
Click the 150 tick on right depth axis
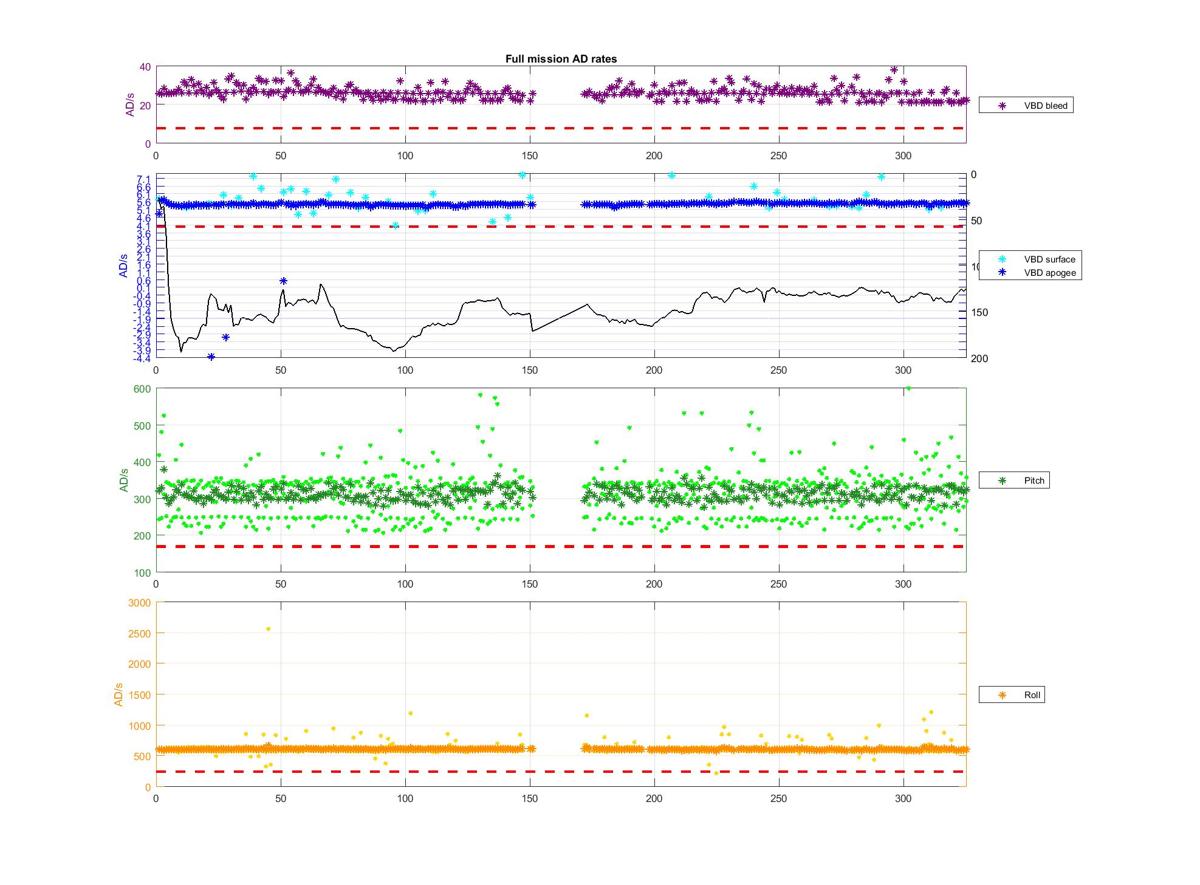[980, 313]
